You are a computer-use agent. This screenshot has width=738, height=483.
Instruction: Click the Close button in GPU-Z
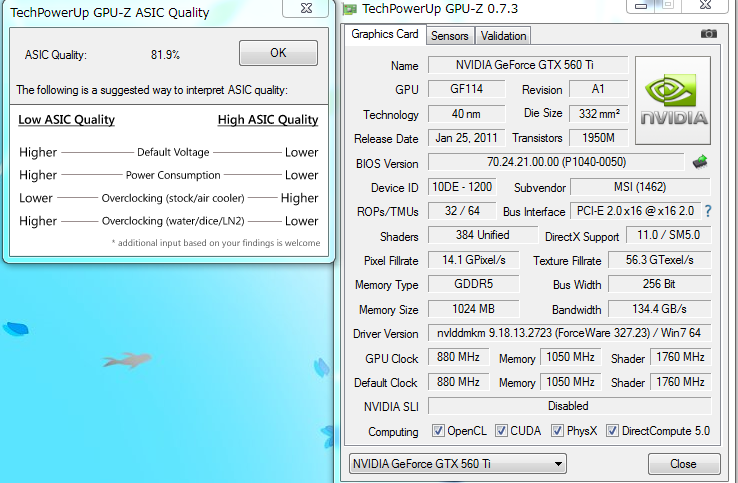pyautogui.click(x=684, y=464)
